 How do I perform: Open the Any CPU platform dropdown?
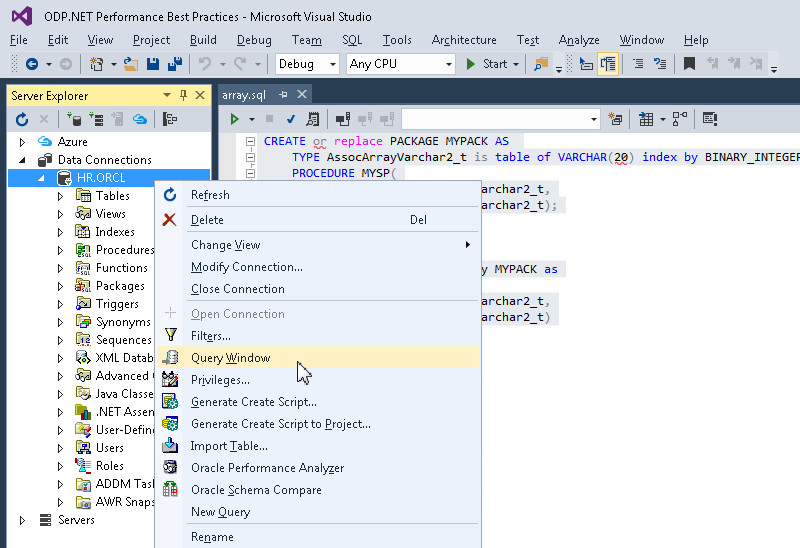click(x=400, y=64)
